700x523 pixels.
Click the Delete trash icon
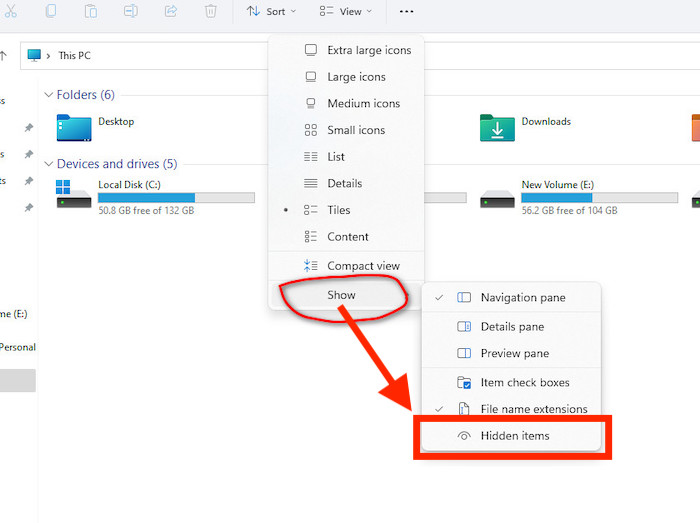pos(211,11)
